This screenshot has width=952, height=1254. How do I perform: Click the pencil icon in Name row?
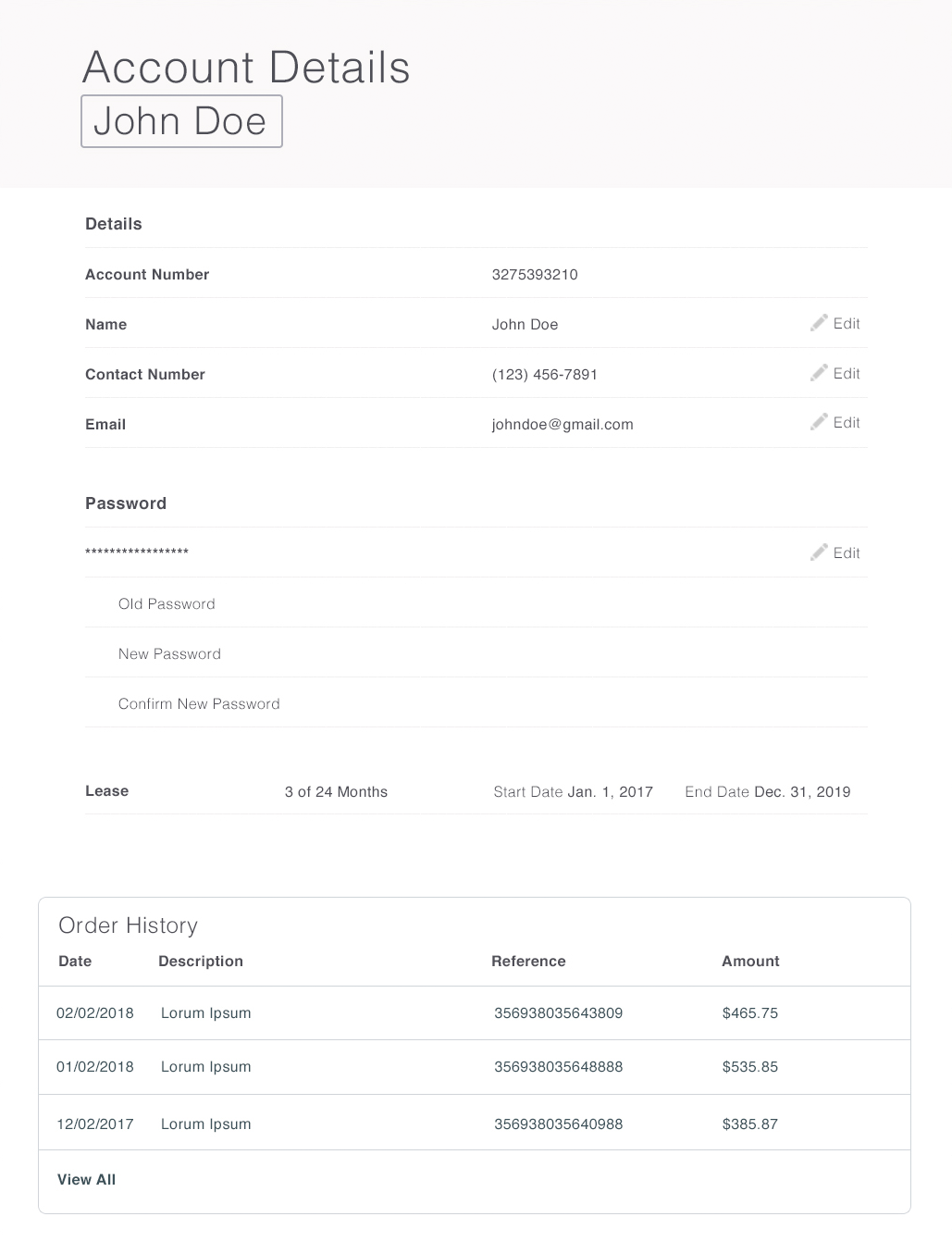819,323
